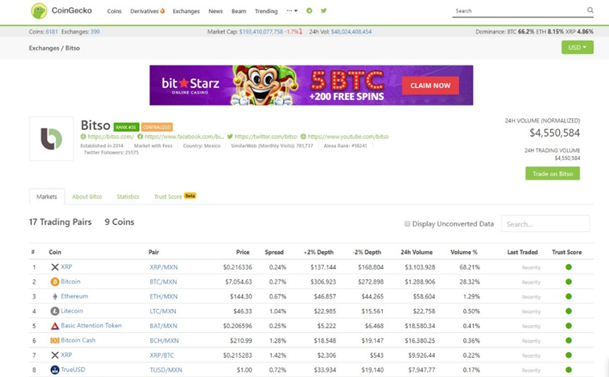Viewport: 609px width, 377px height.
Task: Click the green circle icon in navbar
Action: click(x=309, y=10)
